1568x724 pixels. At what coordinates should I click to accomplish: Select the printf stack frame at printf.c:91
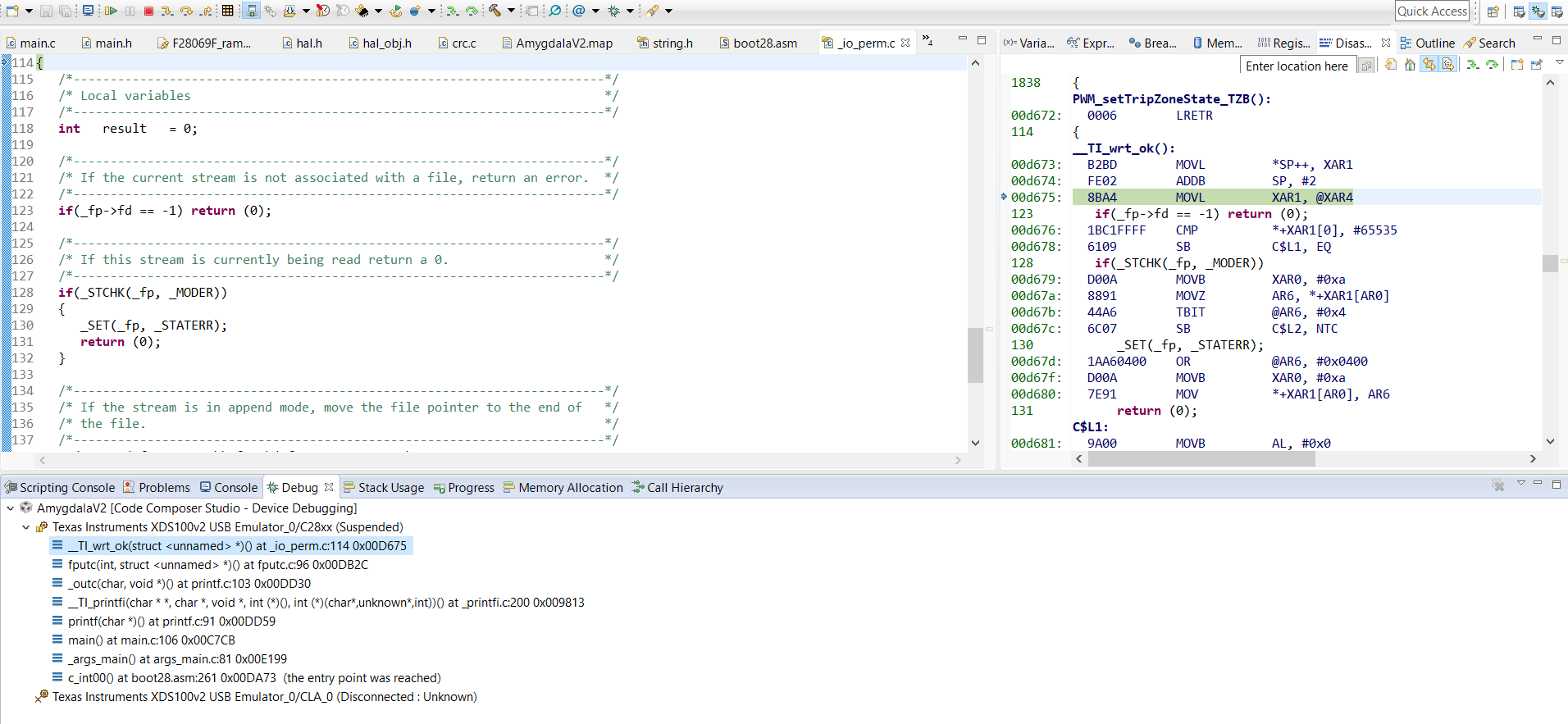pyautogui.click(x=171, y=622)
